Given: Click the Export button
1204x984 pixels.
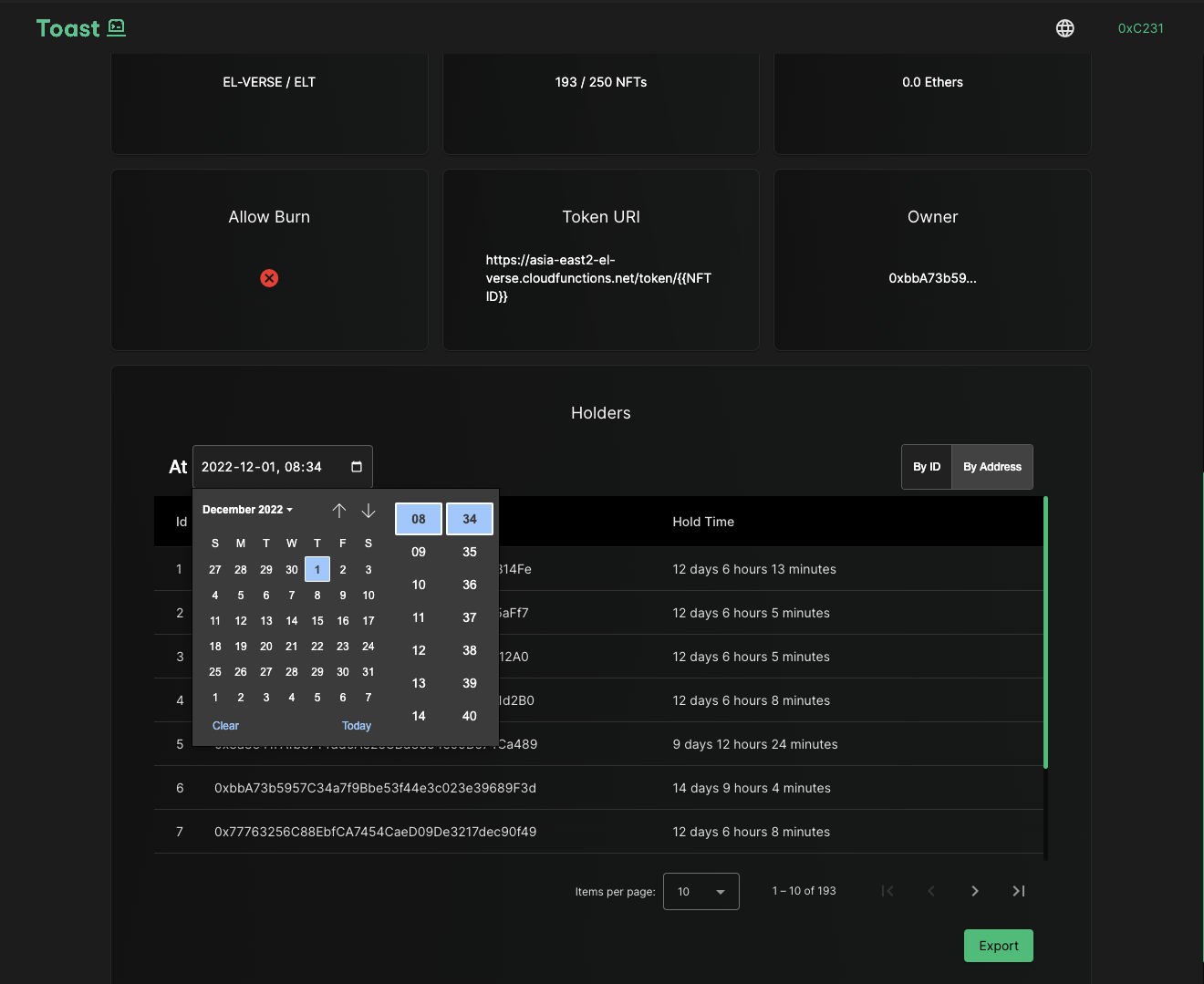Looking at the screenshot, I should coord(999,946).
